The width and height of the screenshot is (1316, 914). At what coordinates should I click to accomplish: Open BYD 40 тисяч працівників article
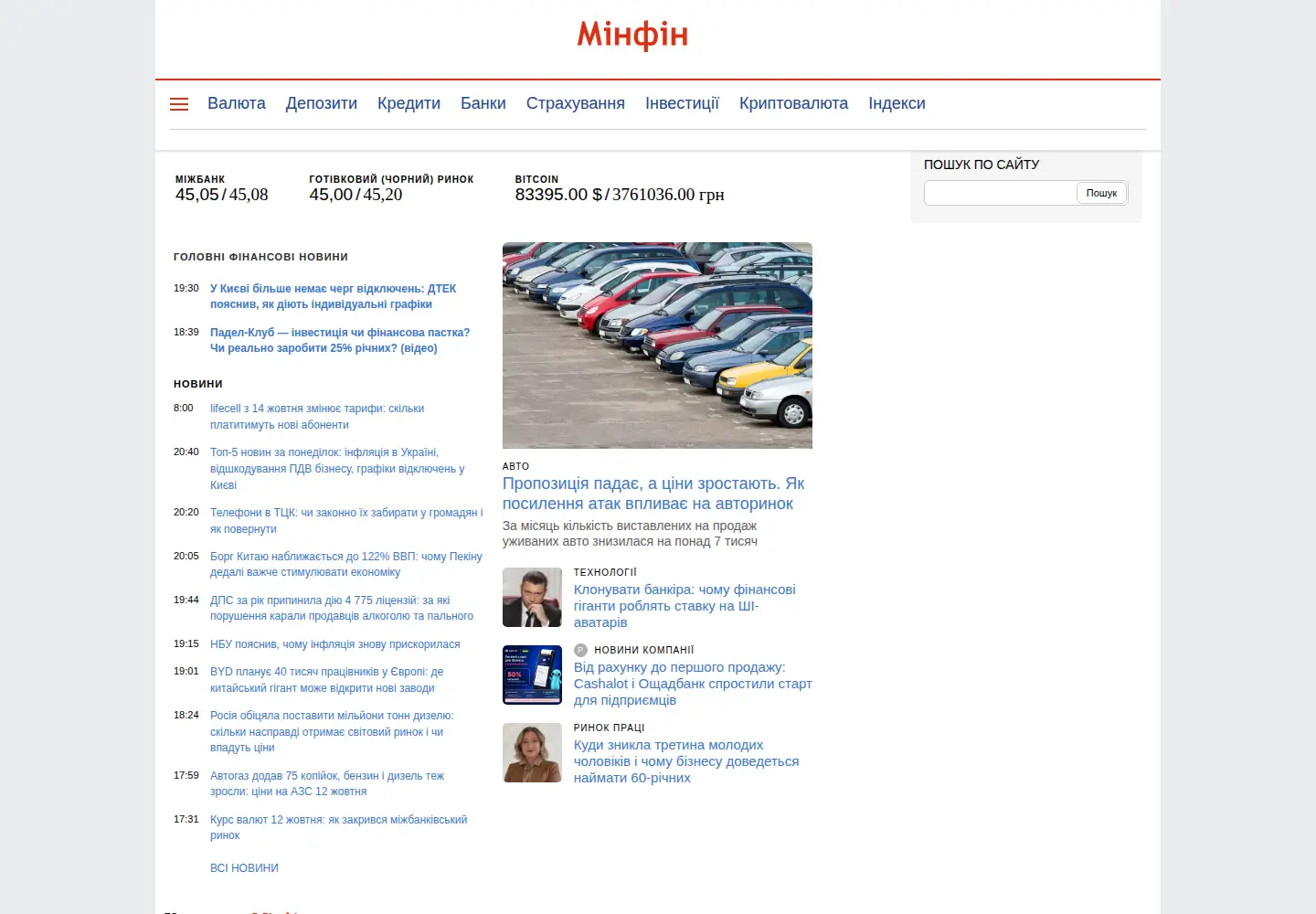click(326, 680)
